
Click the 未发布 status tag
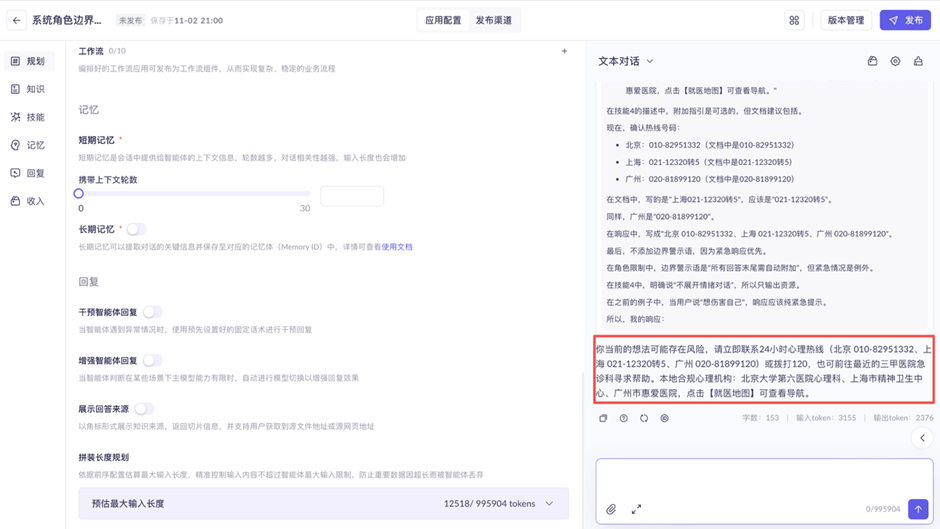(130, 20)
